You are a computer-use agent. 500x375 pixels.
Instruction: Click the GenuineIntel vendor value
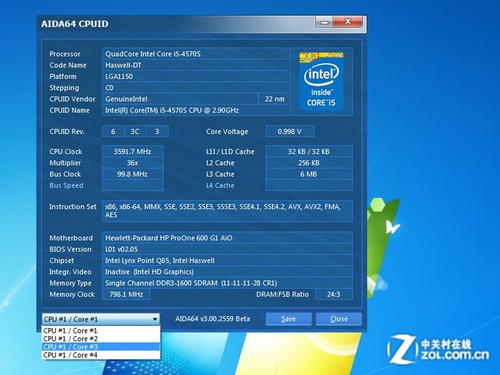point(180,99)
